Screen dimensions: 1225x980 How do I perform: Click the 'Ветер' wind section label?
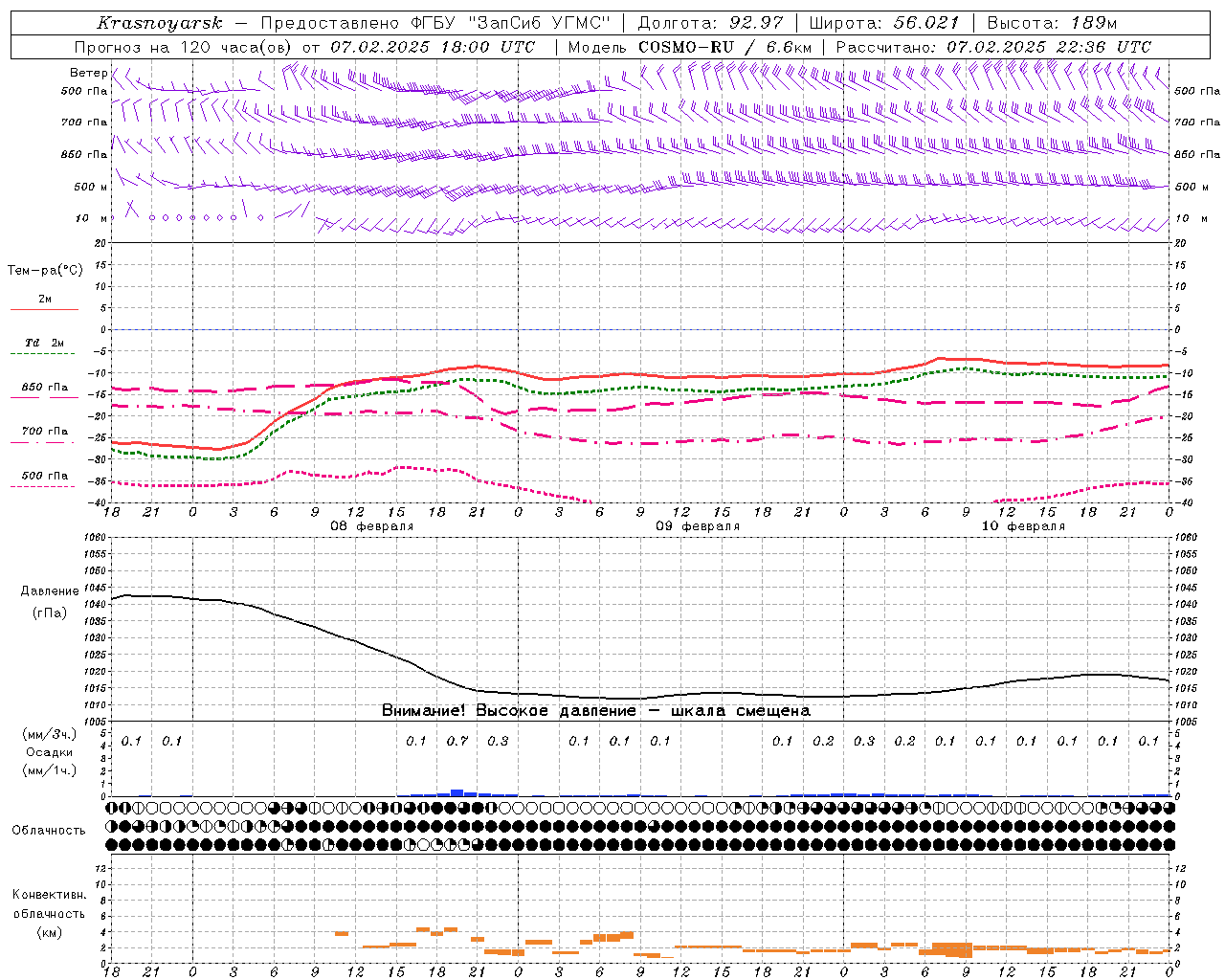pos(88,73)
